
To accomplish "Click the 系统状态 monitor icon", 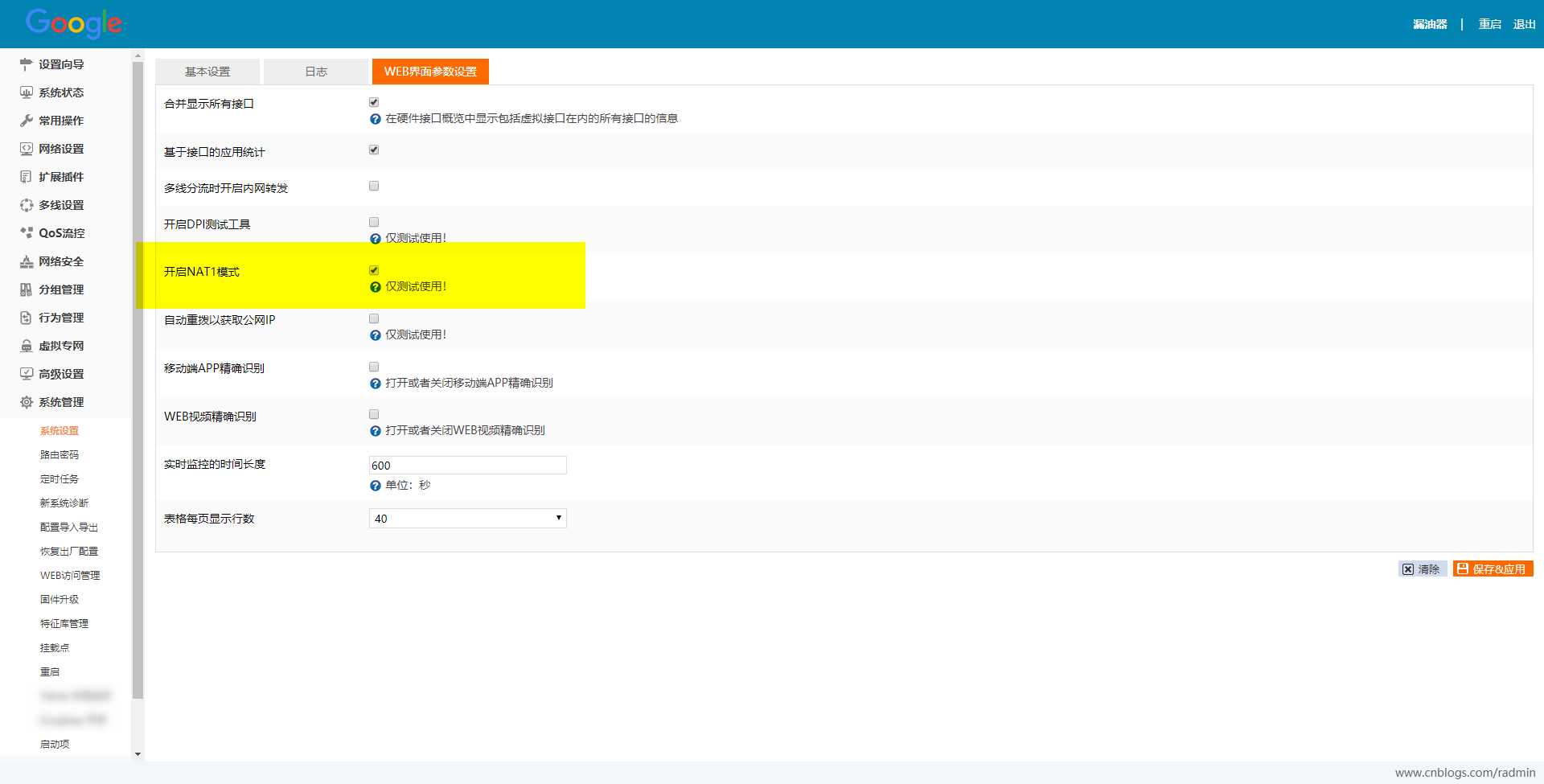I will coord(26,92).
